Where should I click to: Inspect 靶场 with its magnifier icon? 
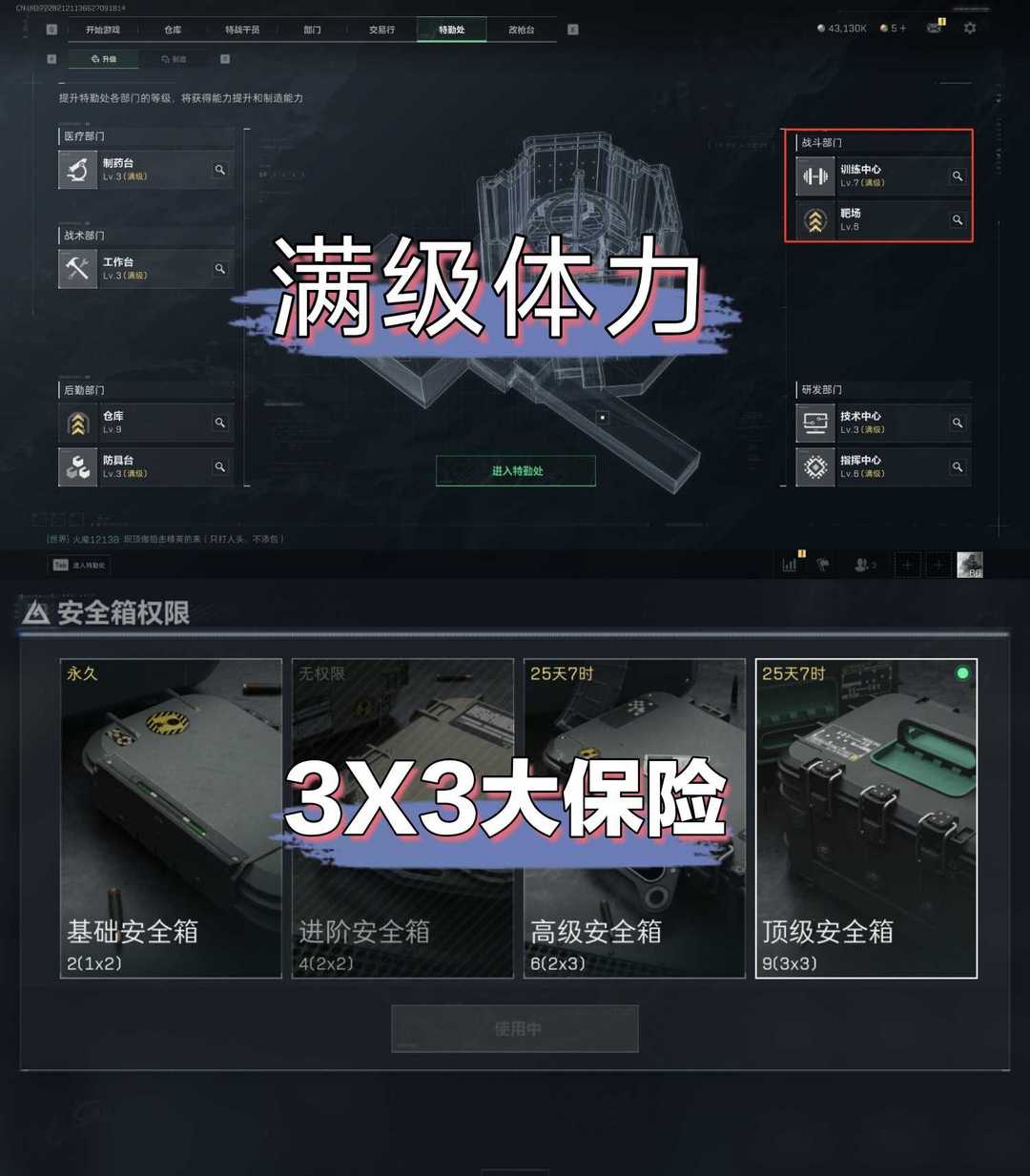(958, 220)
